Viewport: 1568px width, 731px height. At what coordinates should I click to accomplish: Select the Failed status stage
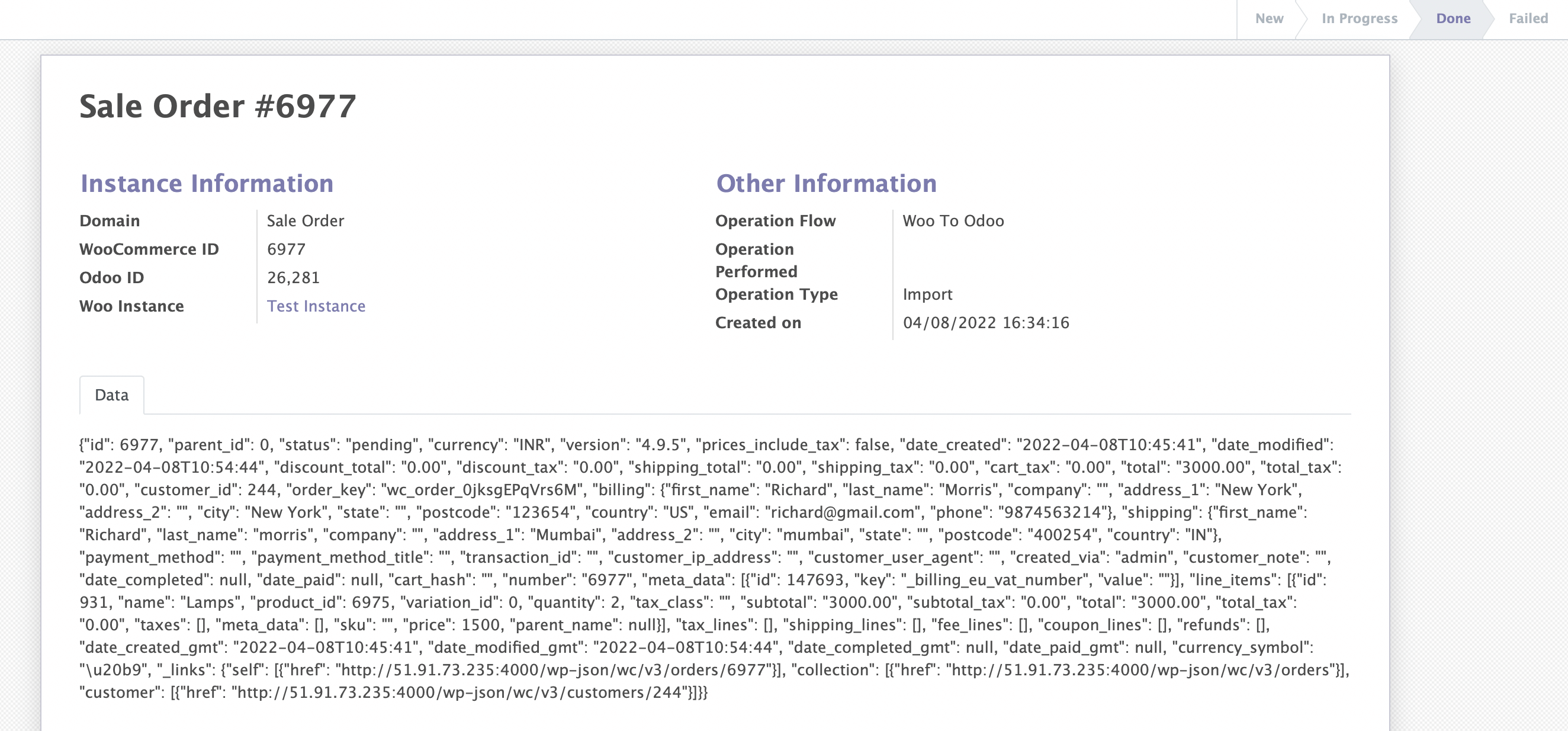tap(1528, 18)
